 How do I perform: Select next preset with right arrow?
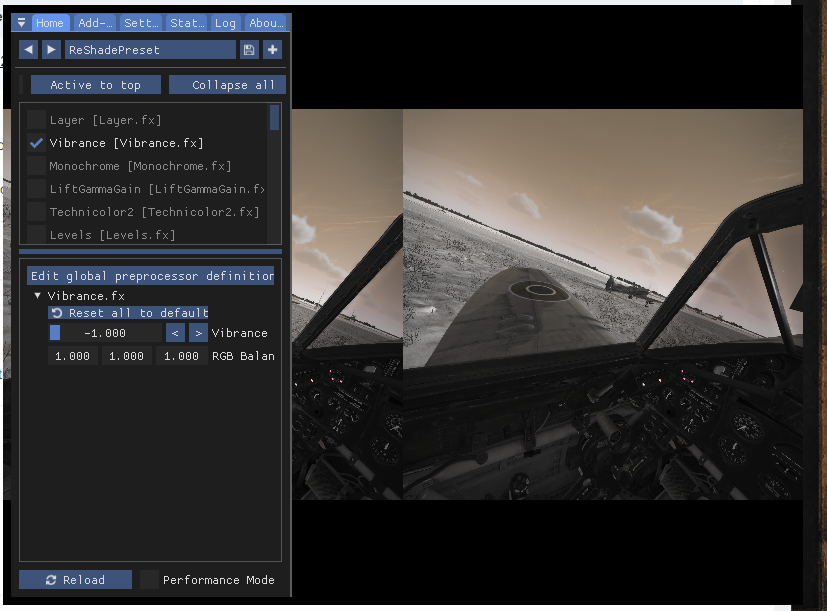pyautogui.click(x=51, y=50)
